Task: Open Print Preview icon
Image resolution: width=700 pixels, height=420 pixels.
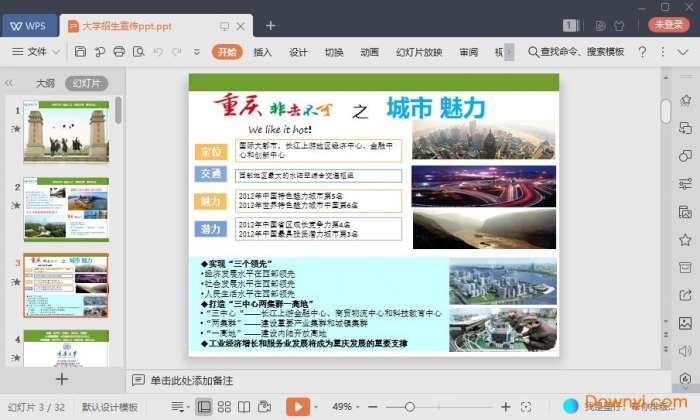Action: click(138, 52)
